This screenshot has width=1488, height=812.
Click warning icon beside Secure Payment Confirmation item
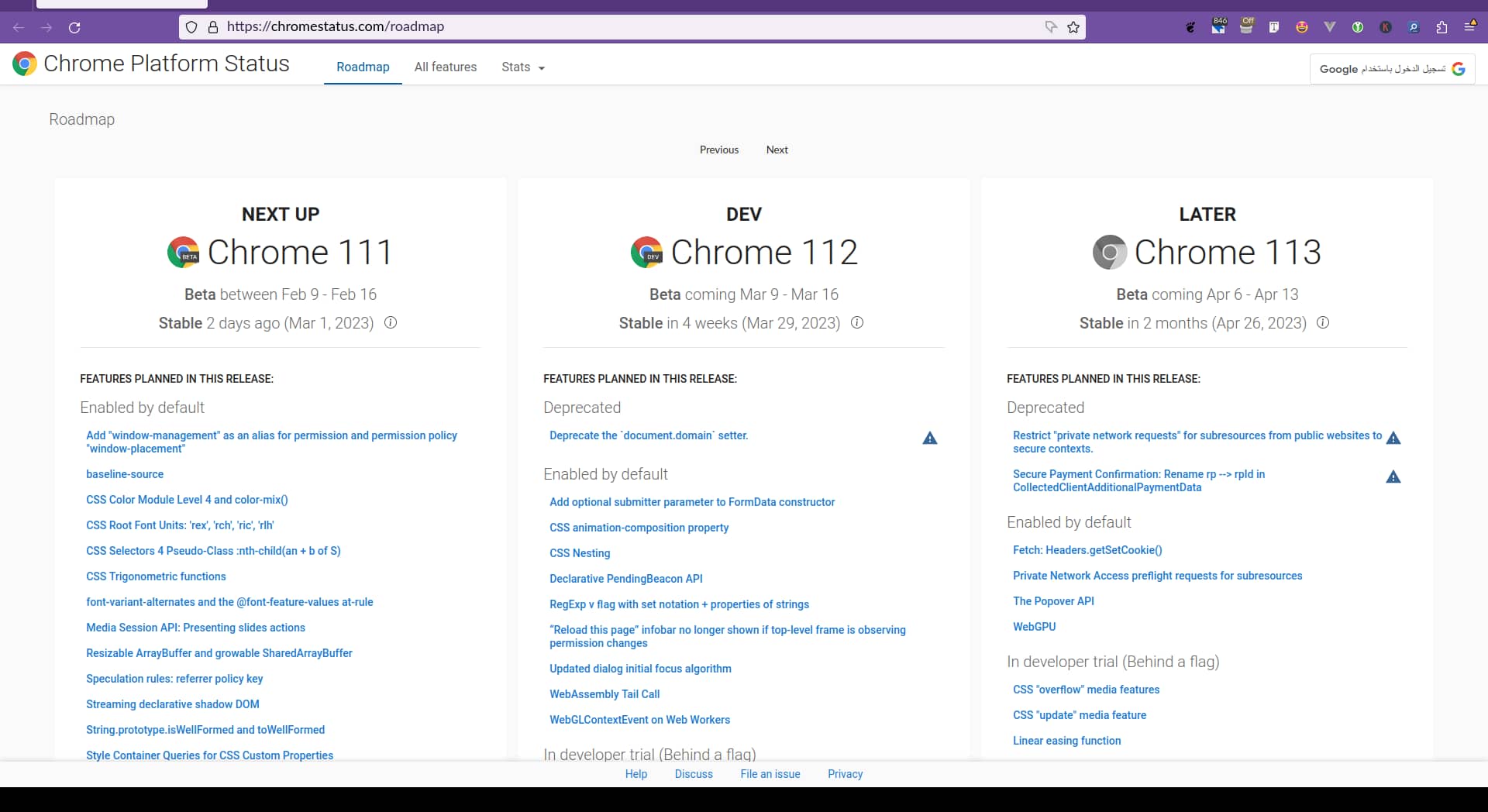coord(1393,477)
